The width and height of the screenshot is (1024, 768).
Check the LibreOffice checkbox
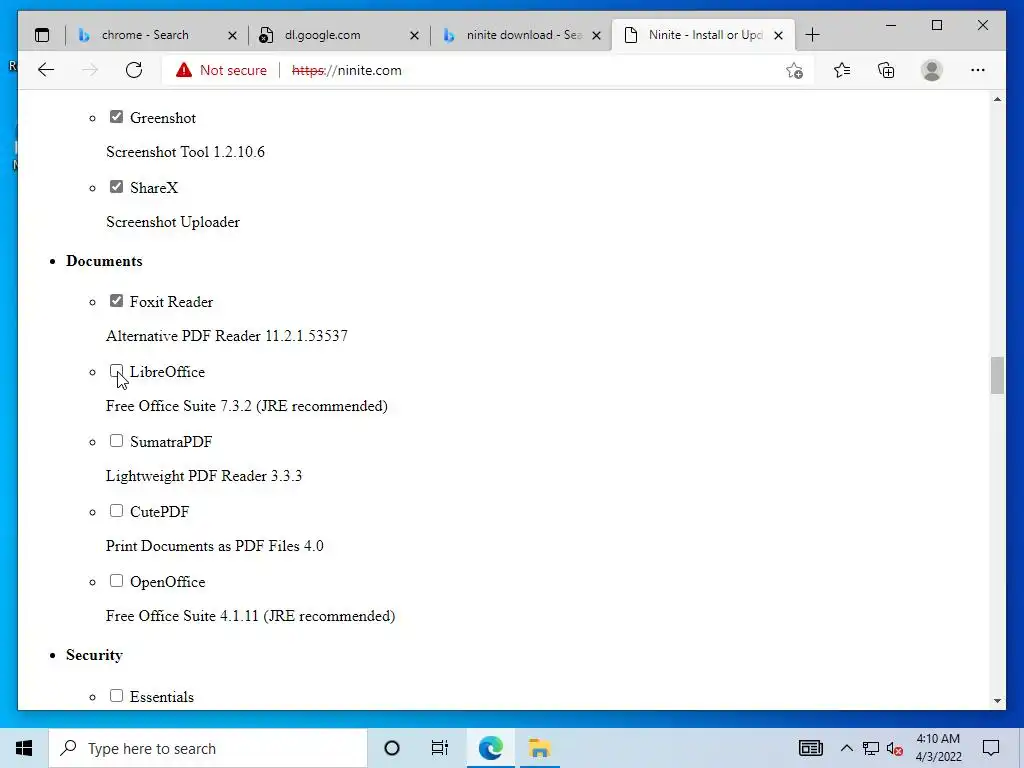coord(116,371)
